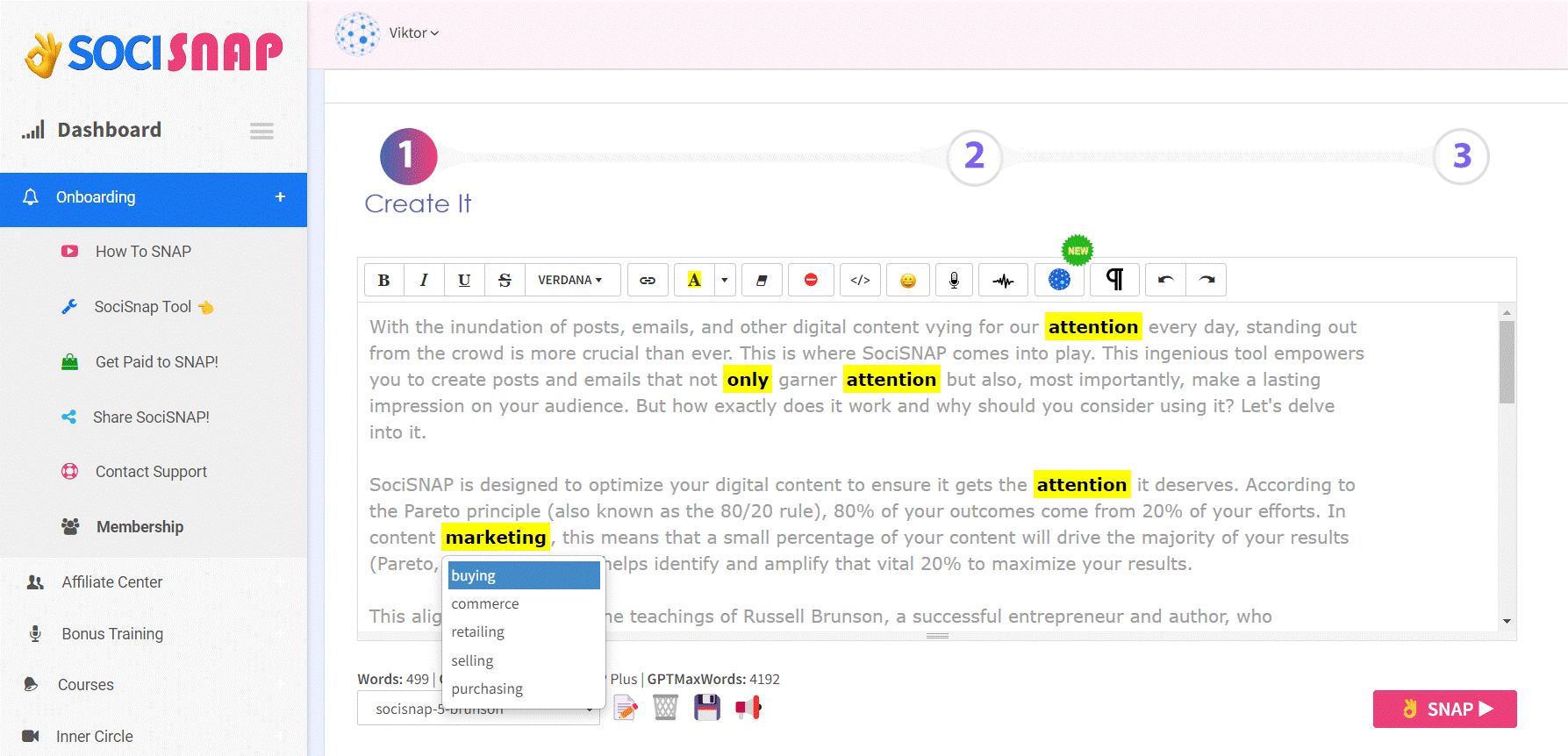Click the wrench icon beside SociSnap Tool
1568x756 pixels.
coord(69,307)
